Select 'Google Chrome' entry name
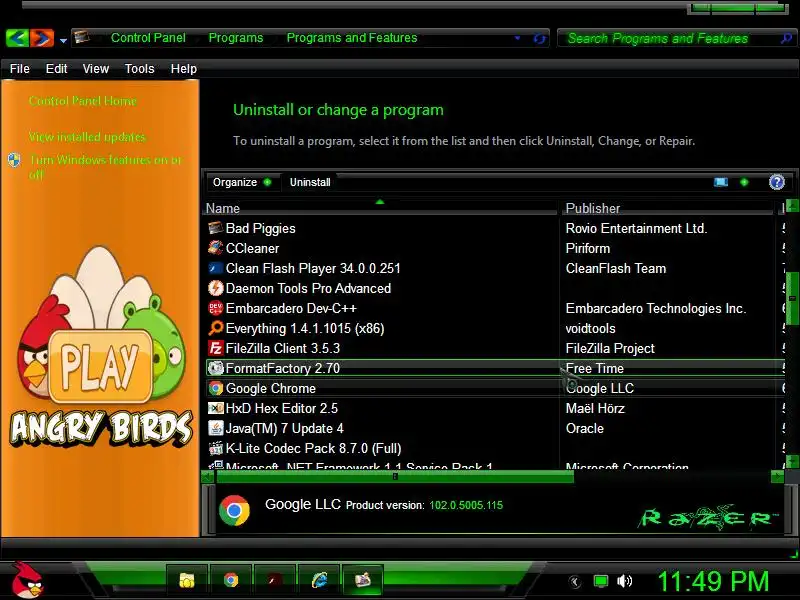 pyautogui.click(x=270, y=388)
